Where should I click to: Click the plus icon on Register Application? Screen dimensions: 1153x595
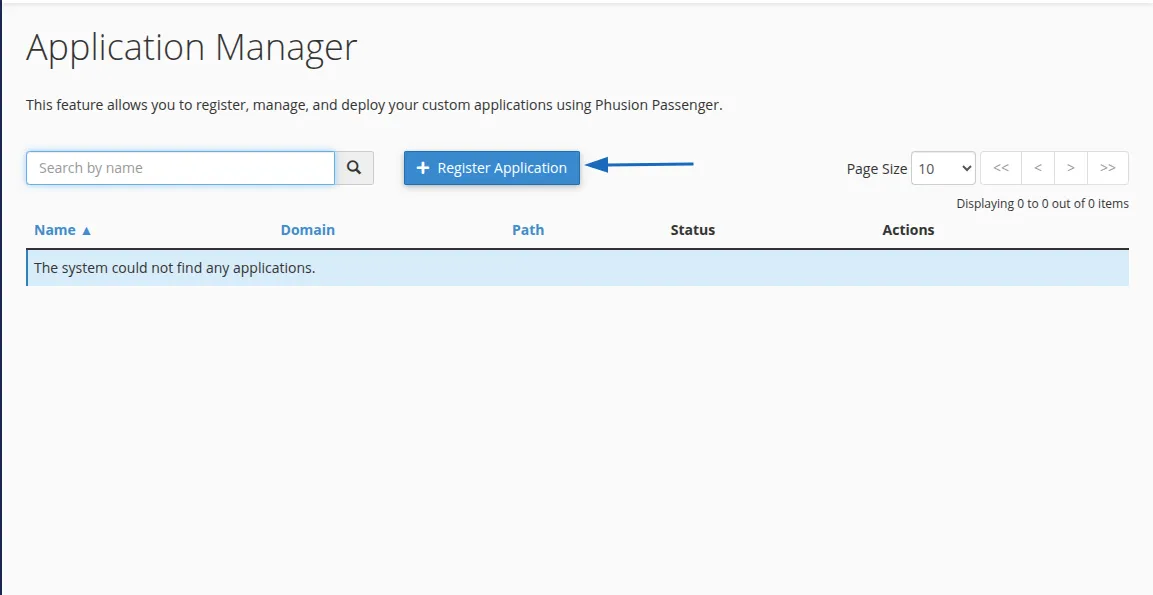(423, 167)
